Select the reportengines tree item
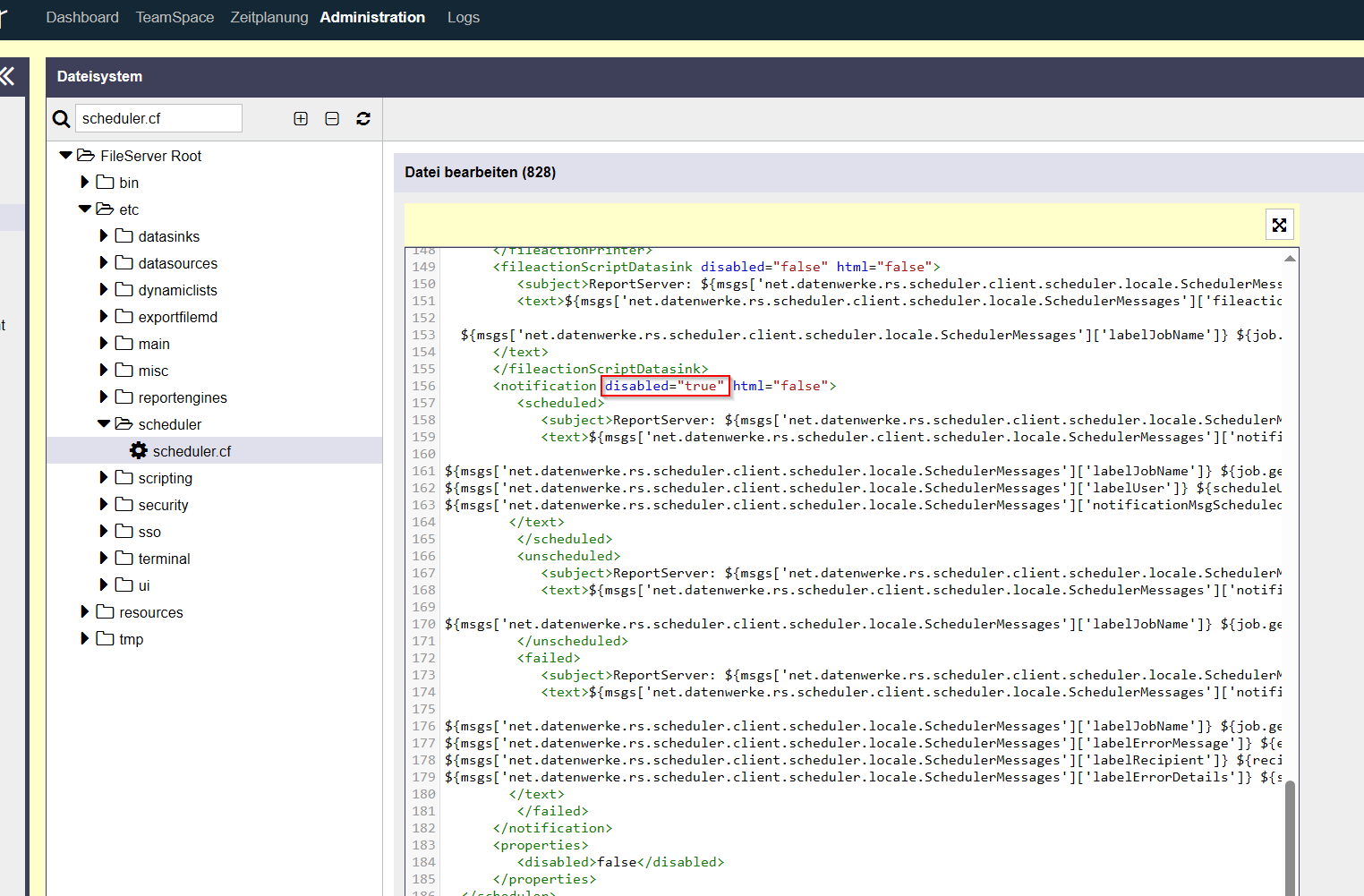The image size is (1364, 896). click(x=183, y=397)
